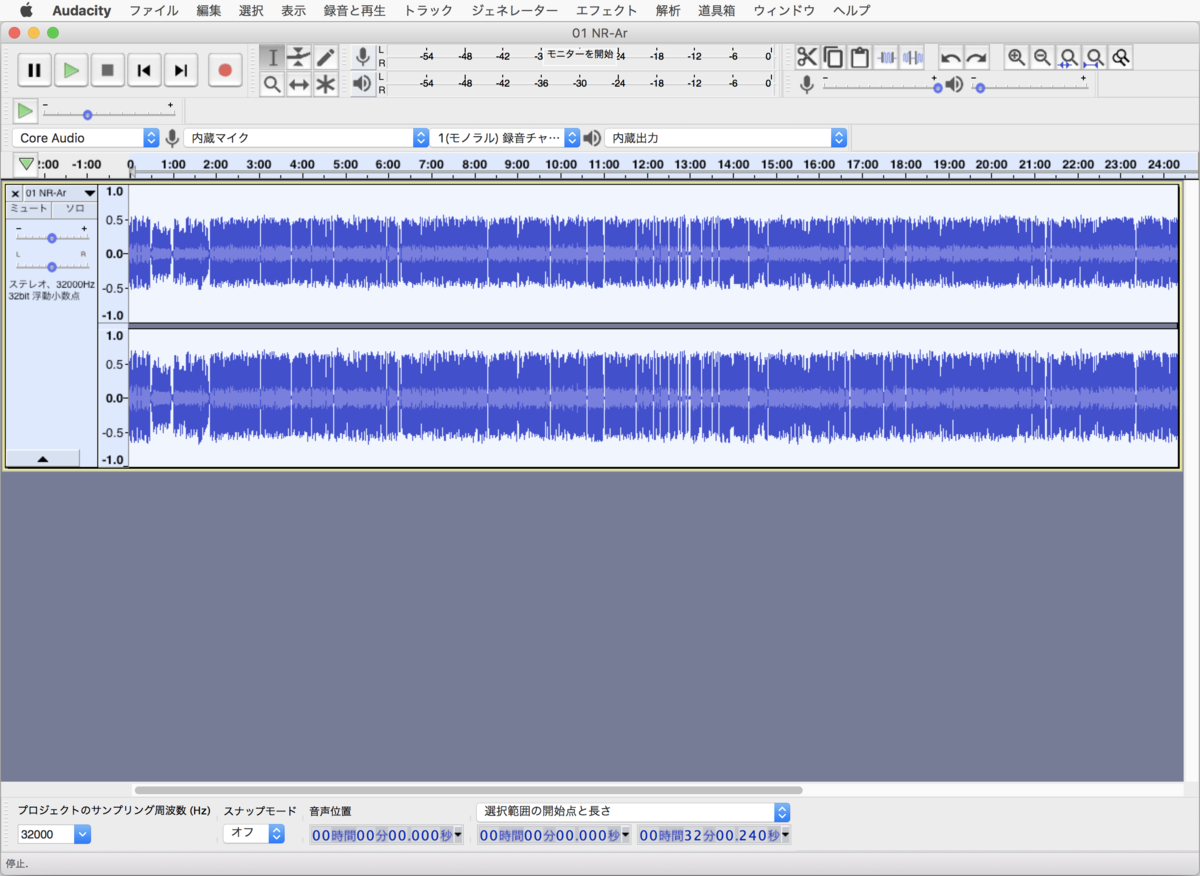Open the Core Audio host dropdown

[87, 138]
